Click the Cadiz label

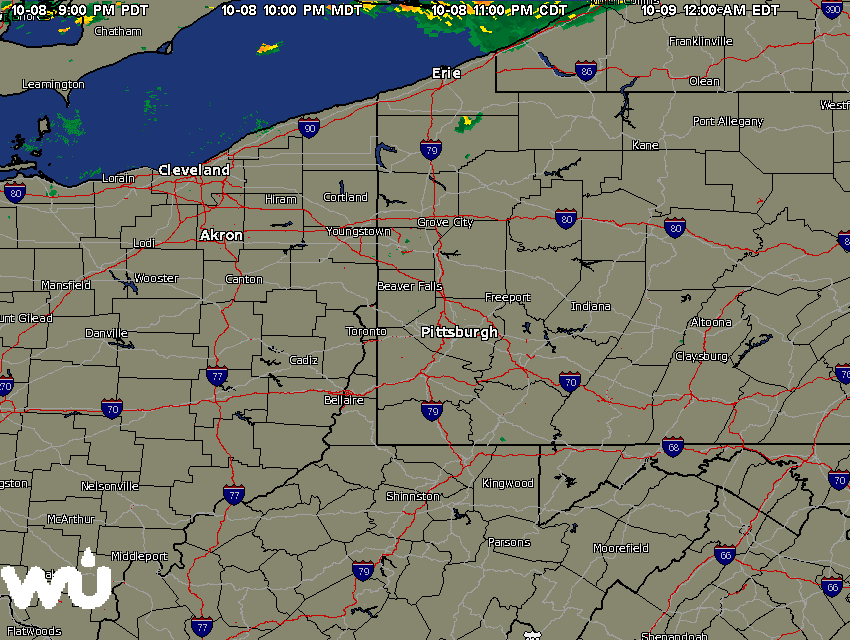pyautogui.click(x=303, y=360)
